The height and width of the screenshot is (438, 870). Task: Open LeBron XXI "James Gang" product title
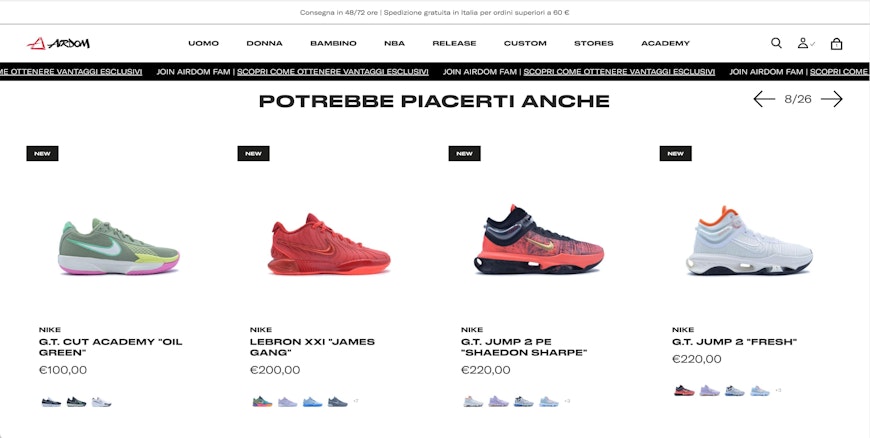312,347
